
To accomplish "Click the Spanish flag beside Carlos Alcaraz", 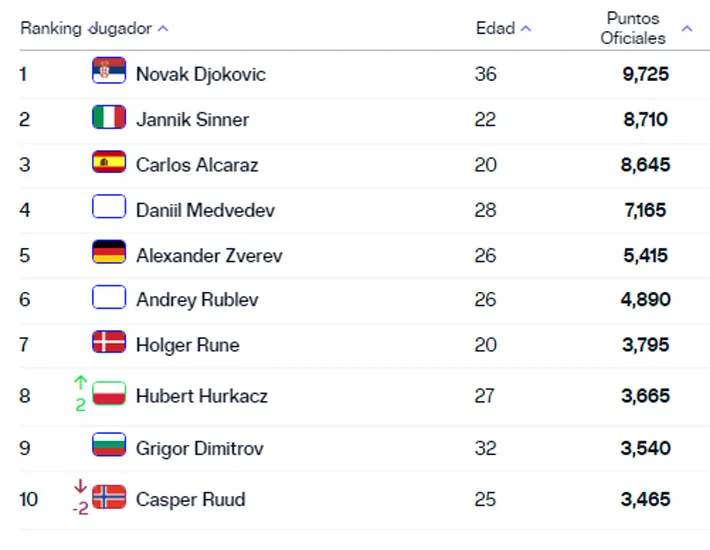I will 109,162.
